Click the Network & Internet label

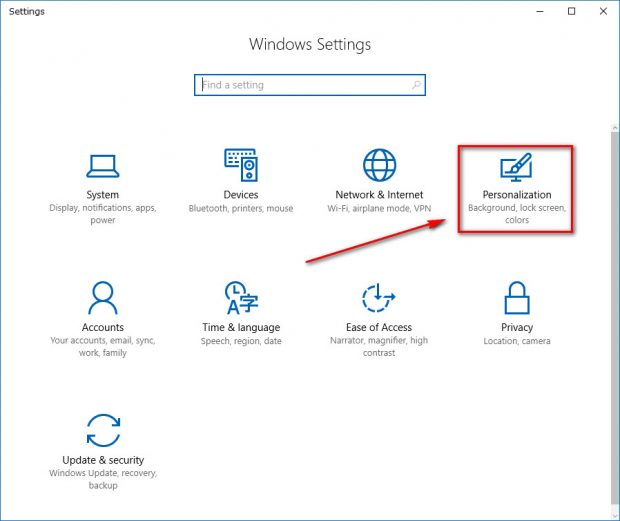[379, 194]
